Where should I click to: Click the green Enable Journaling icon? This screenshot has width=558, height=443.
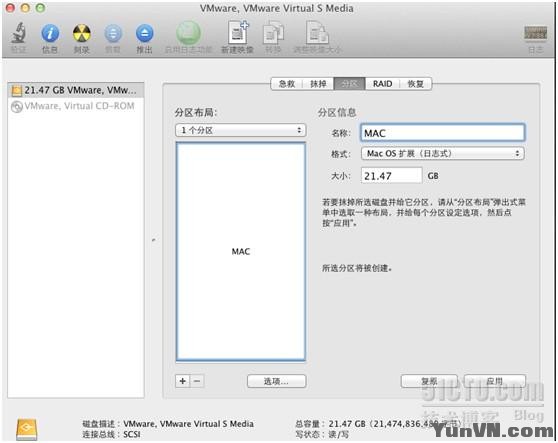188,33
